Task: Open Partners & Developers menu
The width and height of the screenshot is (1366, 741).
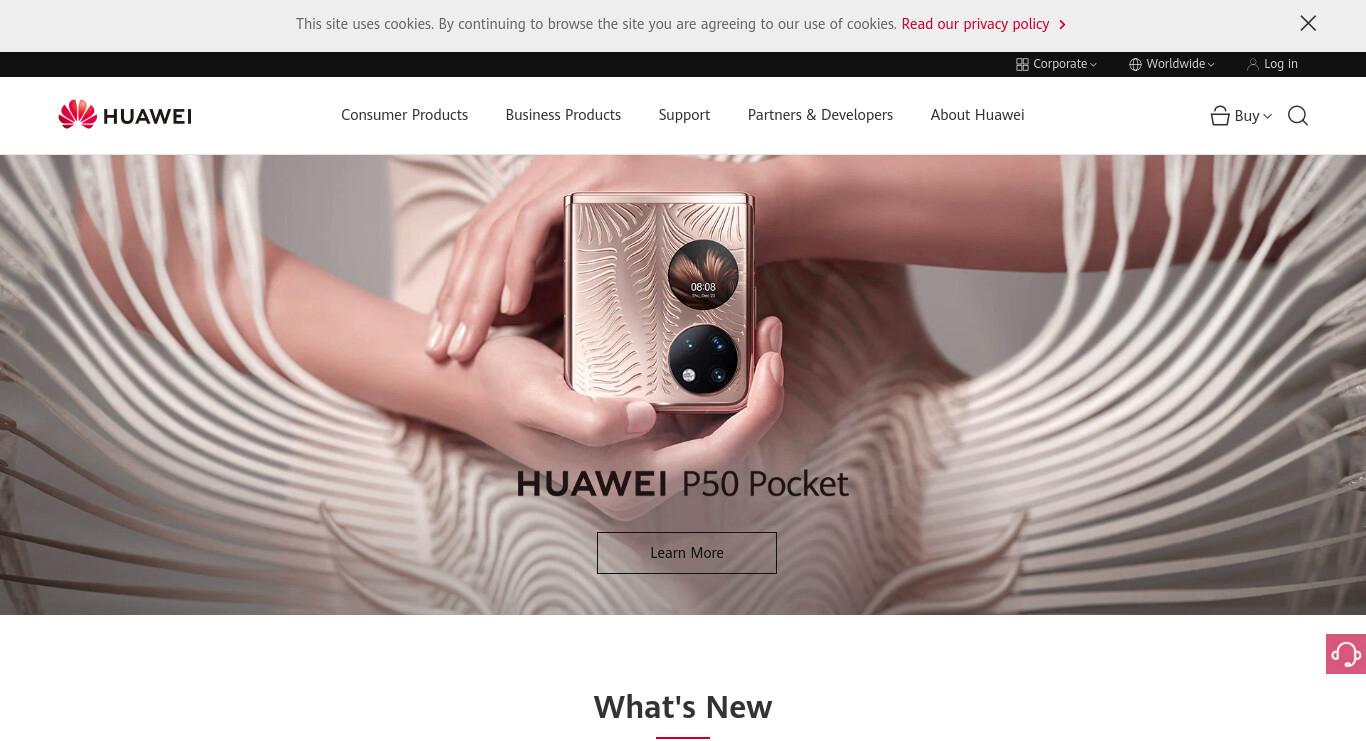Action: pyautogui.click(x=820, y=115)
